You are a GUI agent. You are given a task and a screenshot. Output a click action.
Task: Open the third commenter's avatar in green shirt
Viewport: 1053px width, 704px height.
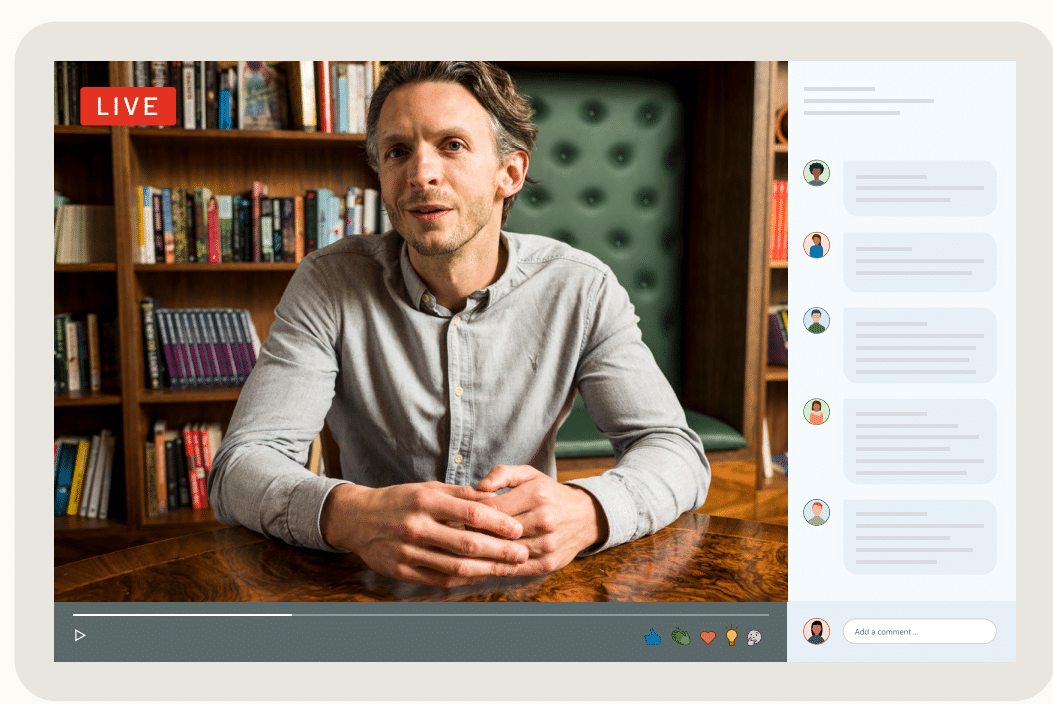[x=817, y=320]
